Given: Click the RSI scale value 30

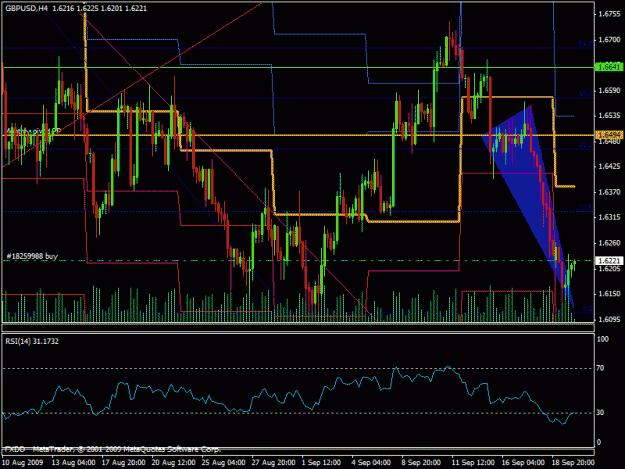Looking at the screenshot, I should click(x=600, y=413).
